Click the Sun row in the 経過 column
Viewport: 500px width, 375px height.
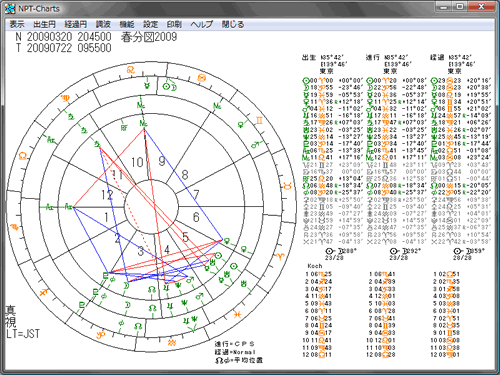coord(461,81)
